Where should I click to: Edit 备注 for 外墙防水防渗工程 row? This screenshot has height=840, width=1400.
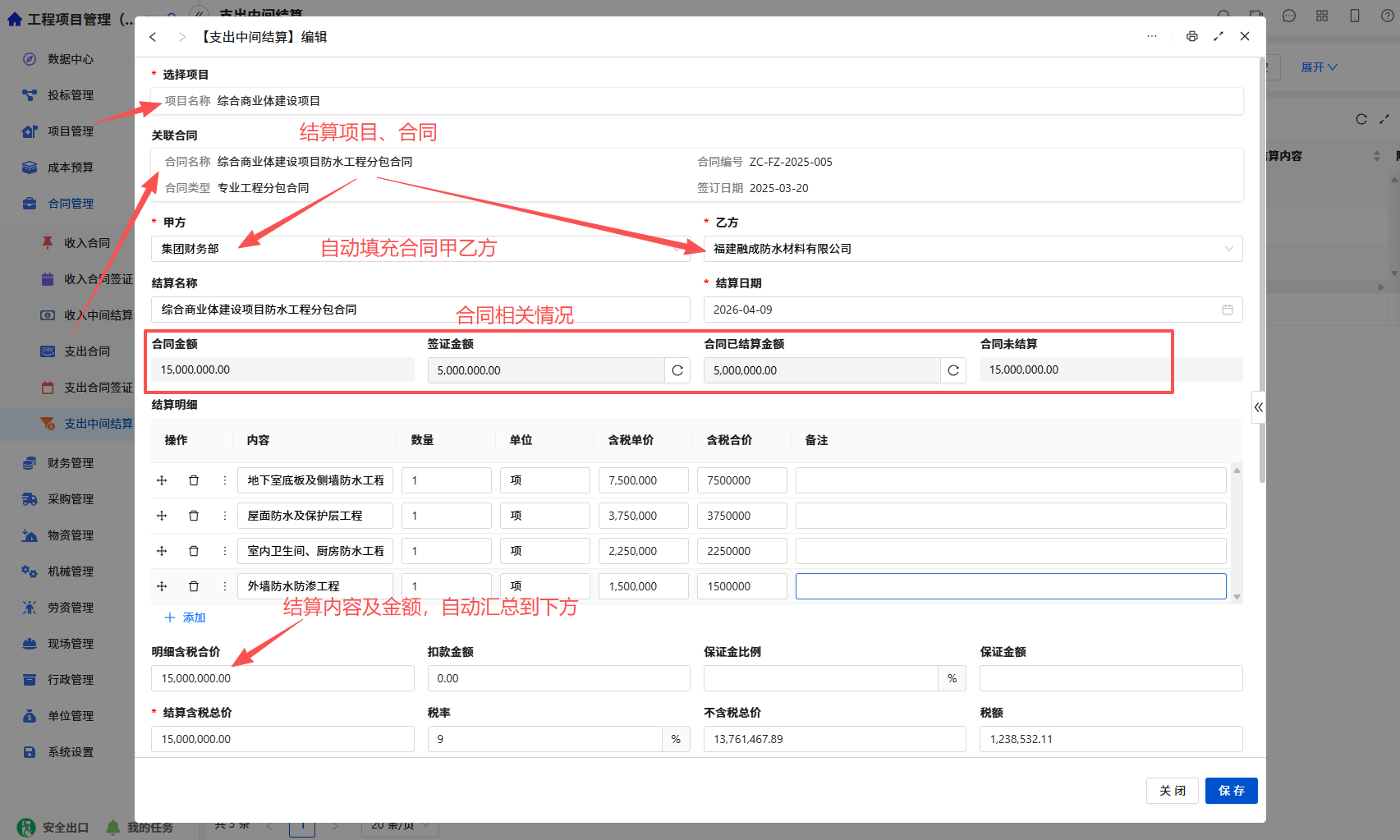tap(1011, 586)
